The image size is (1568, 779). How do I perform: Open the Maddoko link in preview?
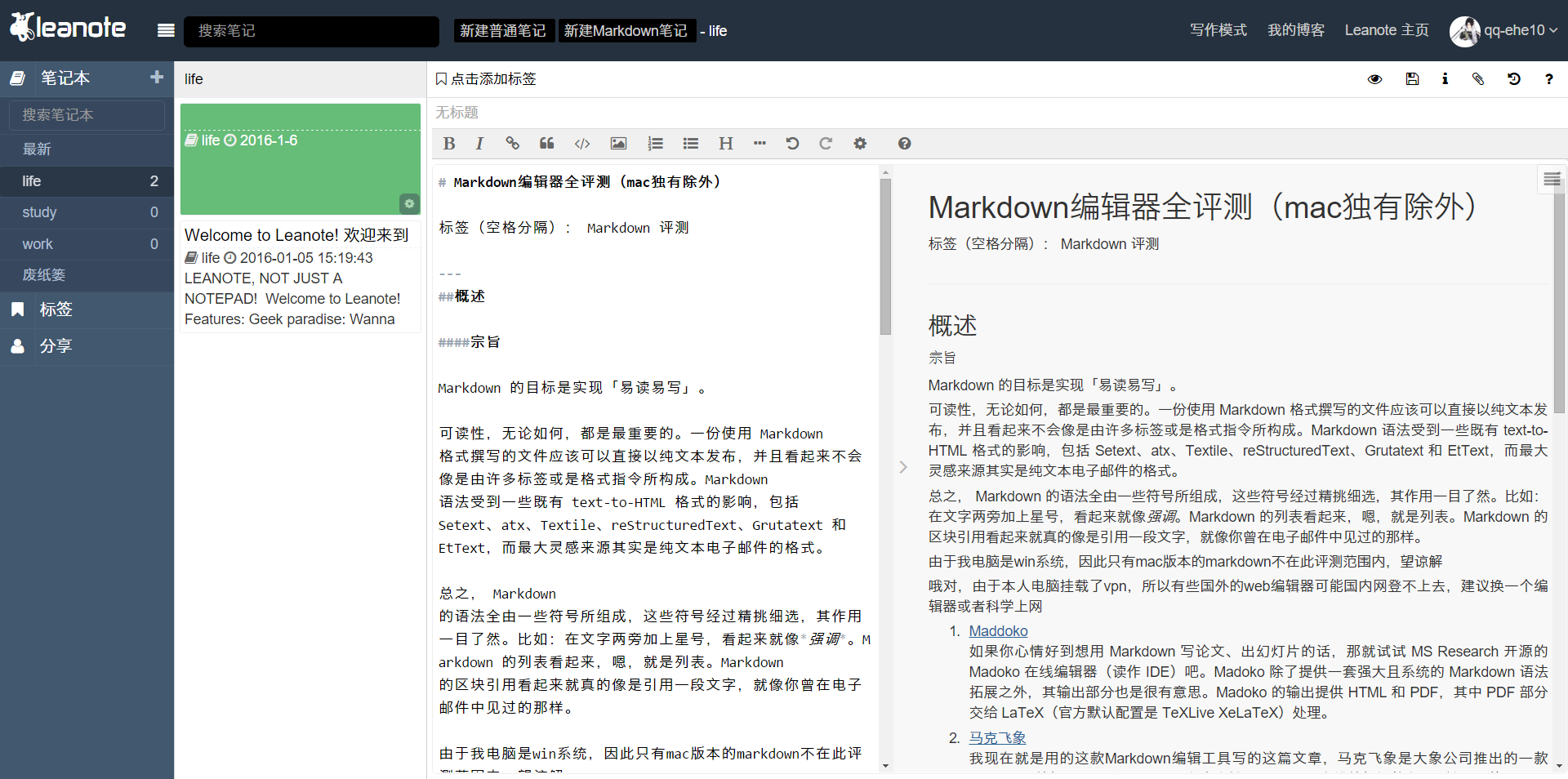[998, 631]
